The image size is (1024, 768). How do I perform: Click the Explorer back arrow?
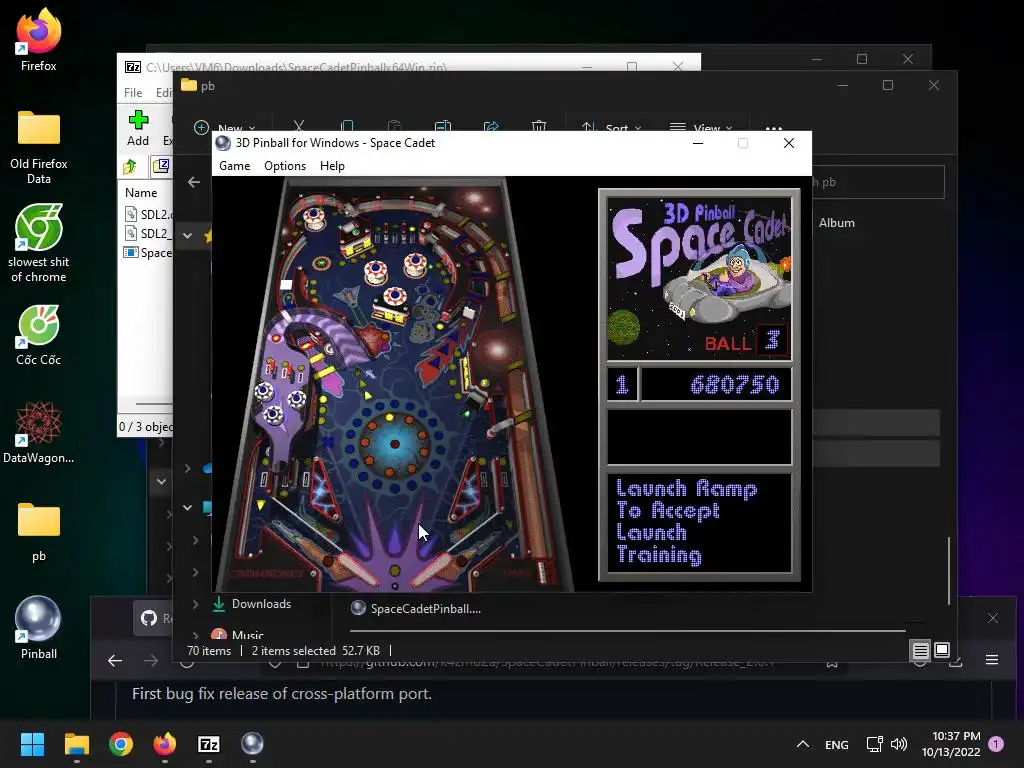coord(194,182)
